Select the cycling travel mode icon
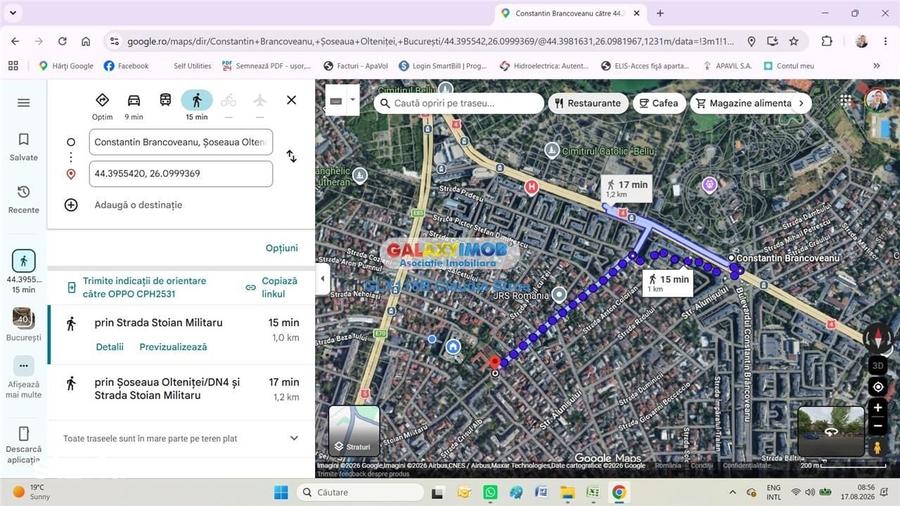Image resolution: width=900 pixels, height=506 pixels. click(228, 101)
